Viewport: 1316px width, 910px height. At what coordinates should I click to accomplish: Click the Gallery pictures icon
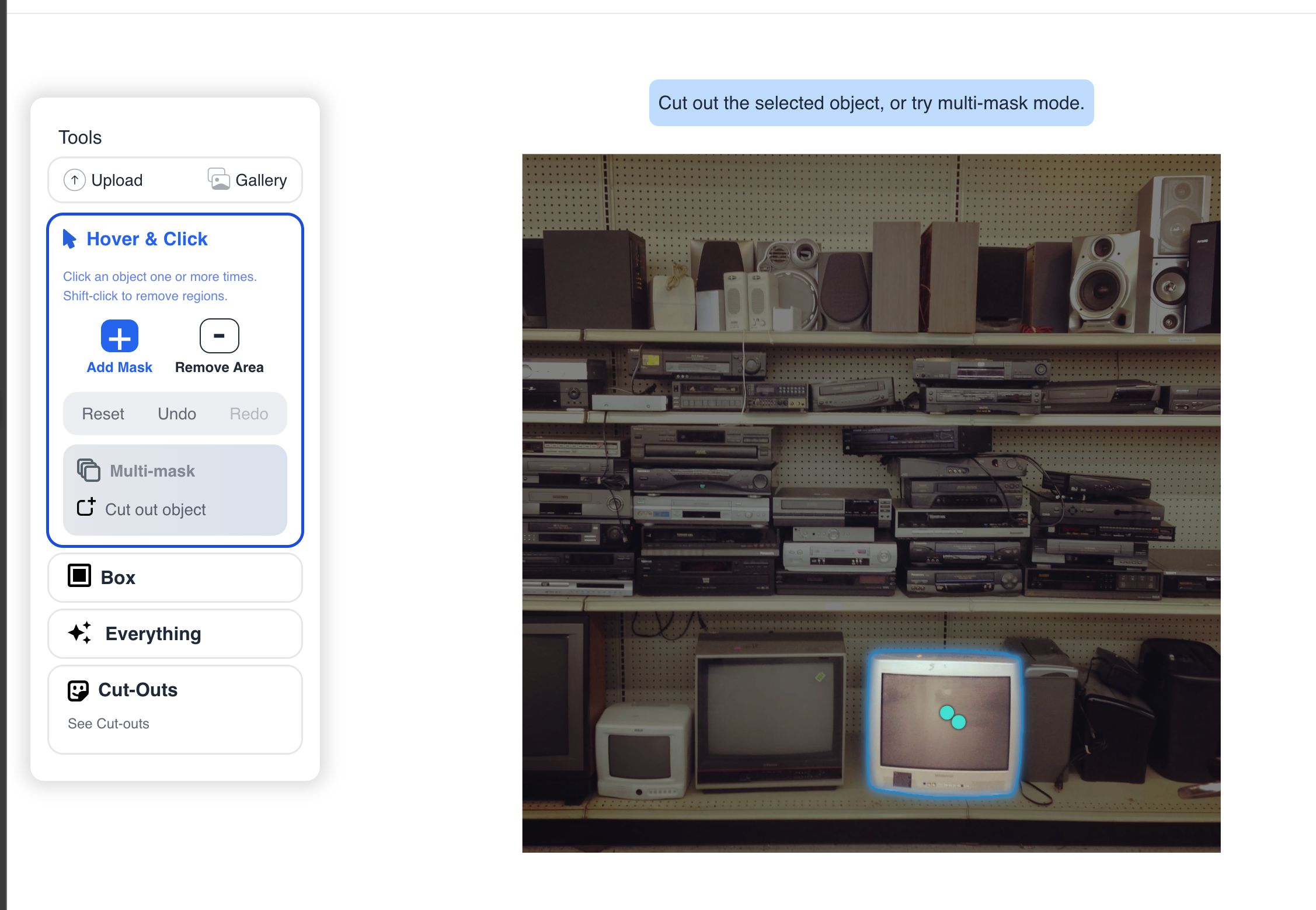(x=219, y=179)
